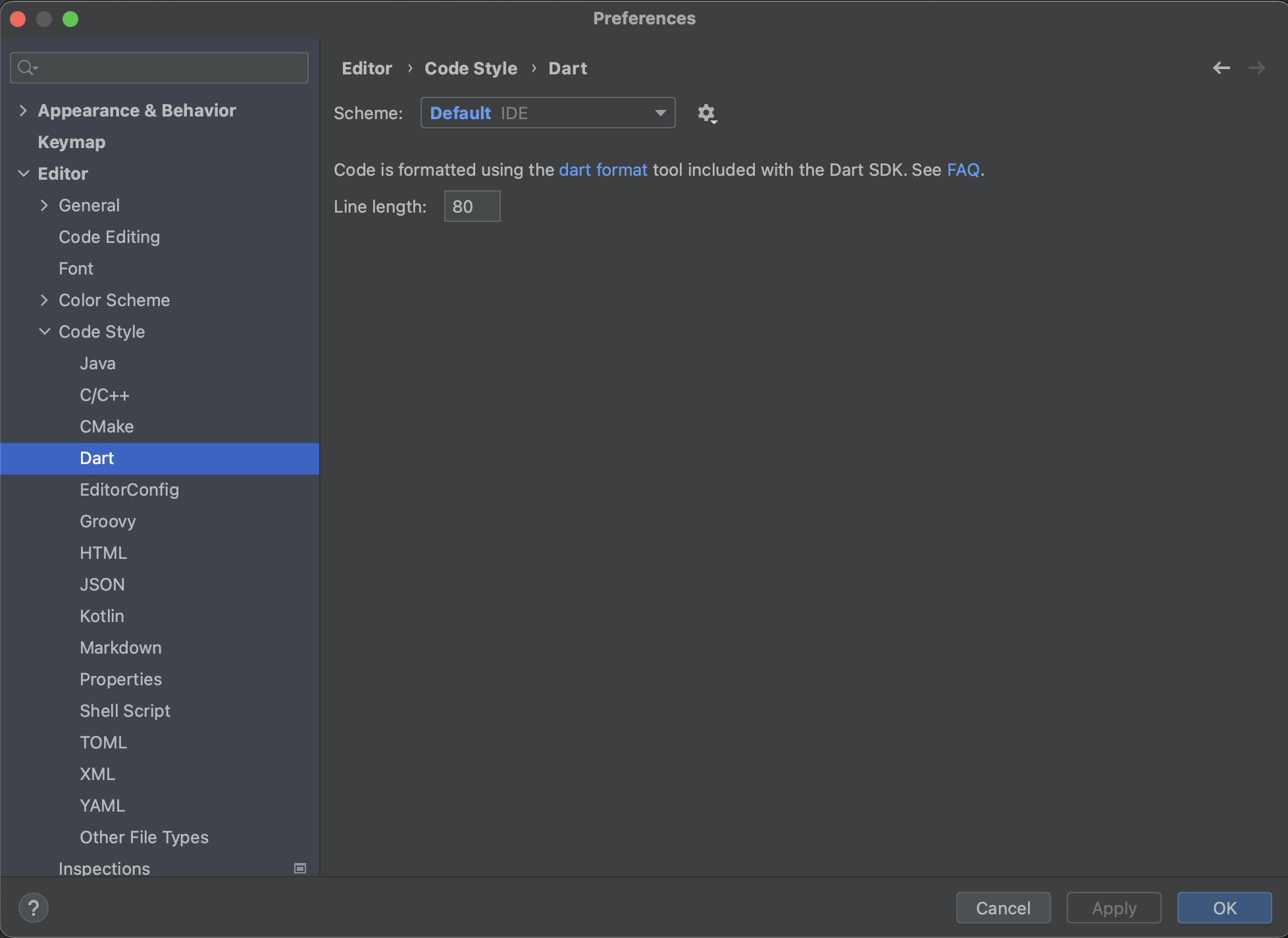
Task: Select TOML code style
Action: pyautogui.click(x=103, y=743)
